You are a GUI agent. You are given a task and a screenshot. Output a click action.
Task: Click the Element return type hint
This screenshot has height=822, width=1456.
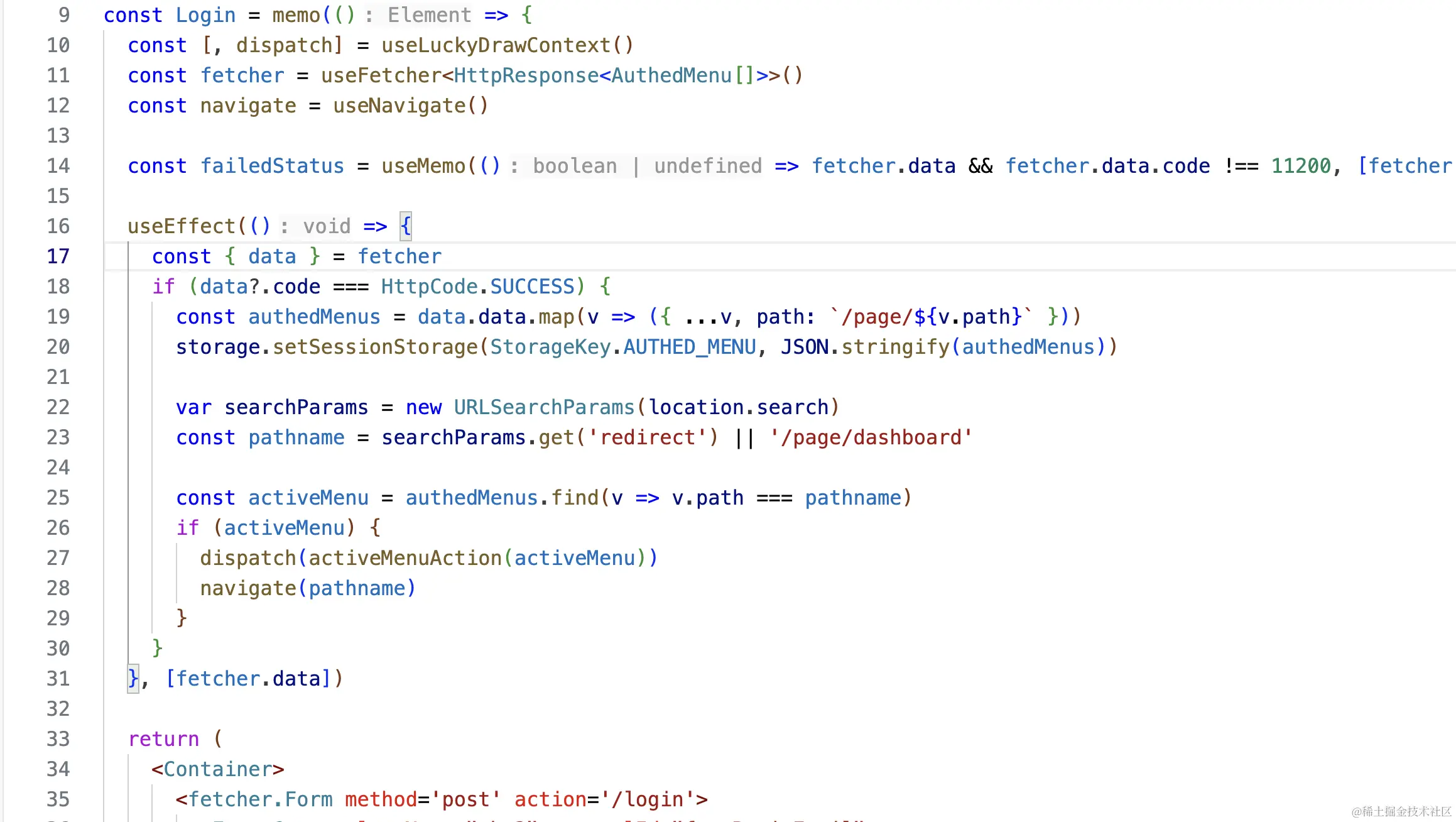tap(429, 15)
